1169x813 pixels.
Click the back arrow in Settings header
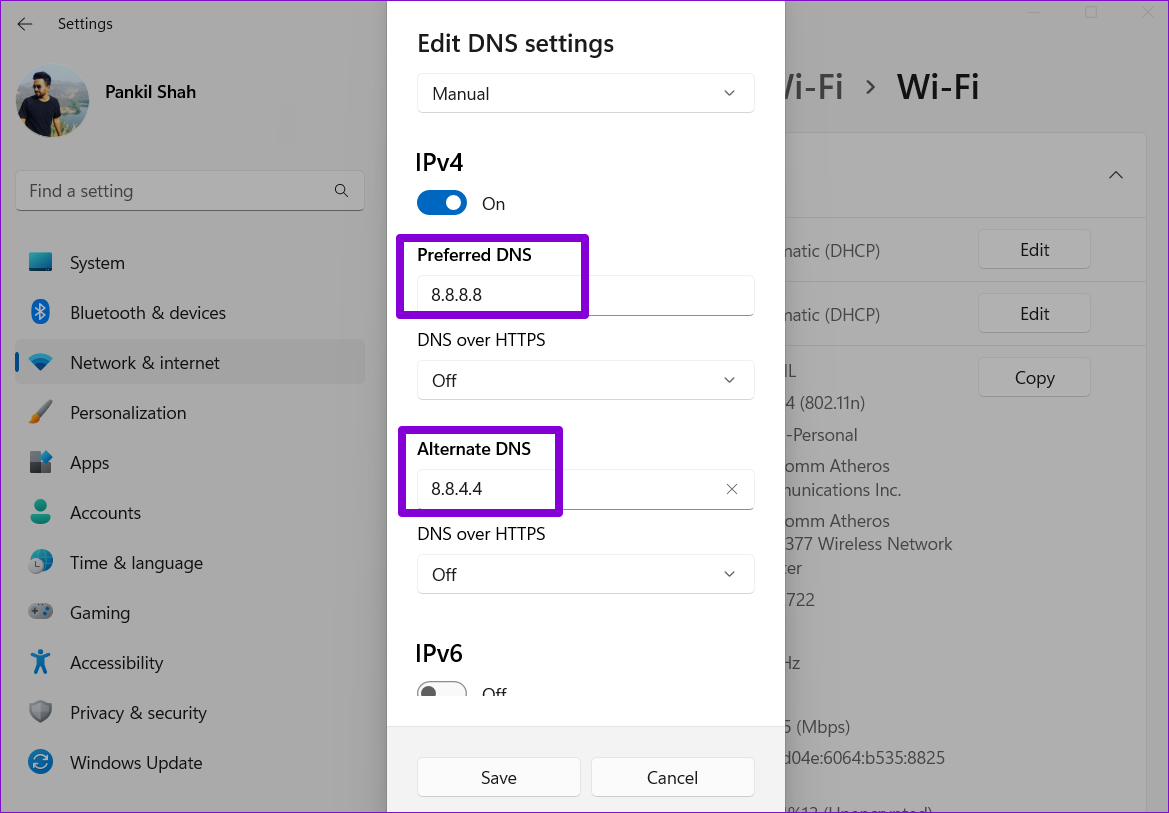[25, 24]
